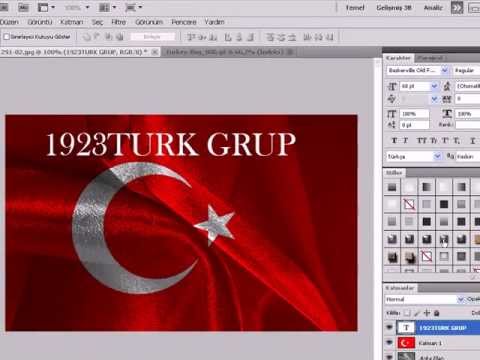Image resolution: width=480 pixels, height=360 pixels.
Task: Click the font size icon in the Karakter panel
Action: [x=392, y=86]
